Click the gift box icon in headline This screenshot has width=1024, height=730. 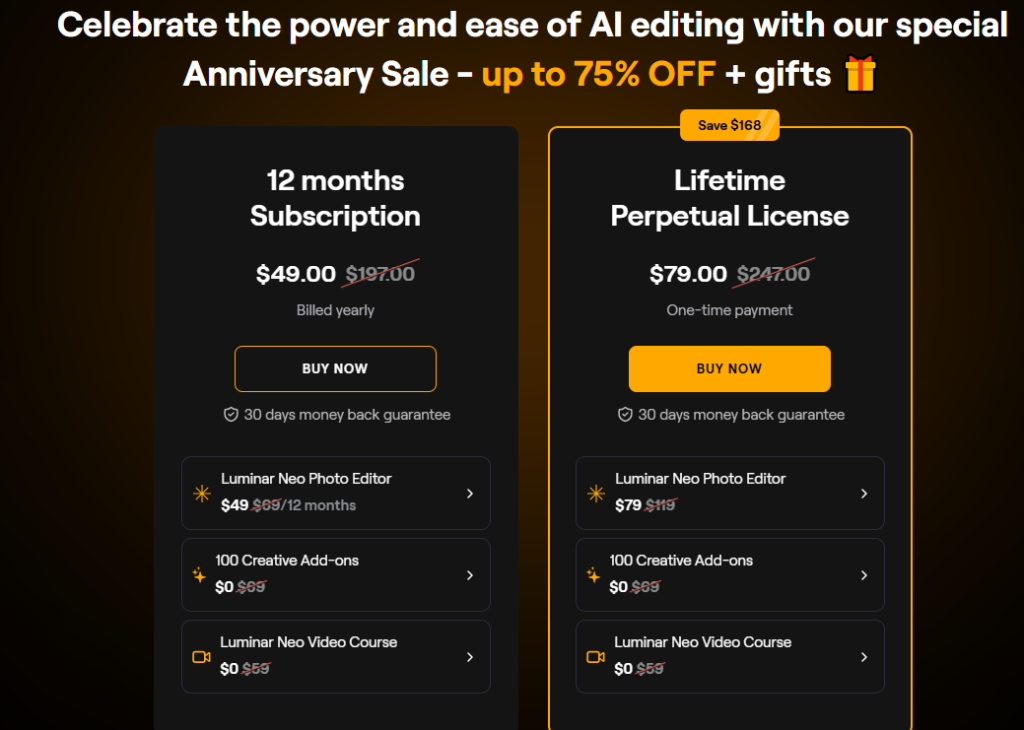click(x=860, y=73)
